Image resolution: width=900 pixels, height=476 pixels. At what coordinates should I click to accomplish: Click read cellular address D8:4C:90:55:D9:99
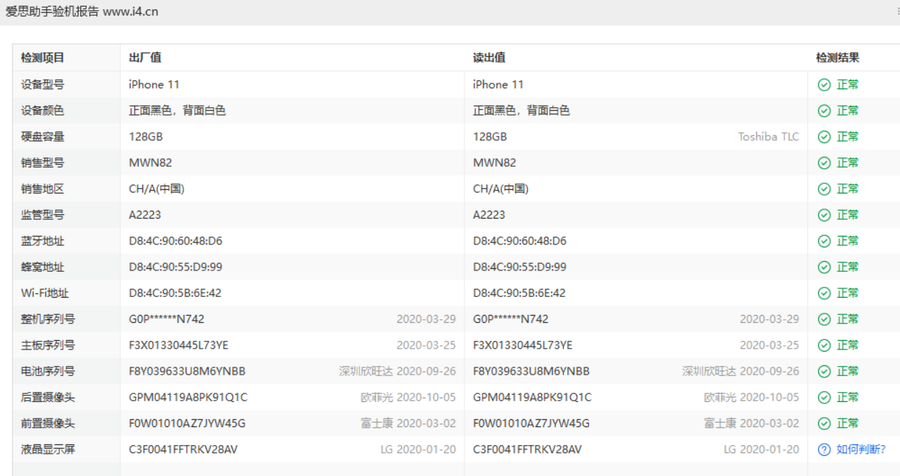click(519, 267)
